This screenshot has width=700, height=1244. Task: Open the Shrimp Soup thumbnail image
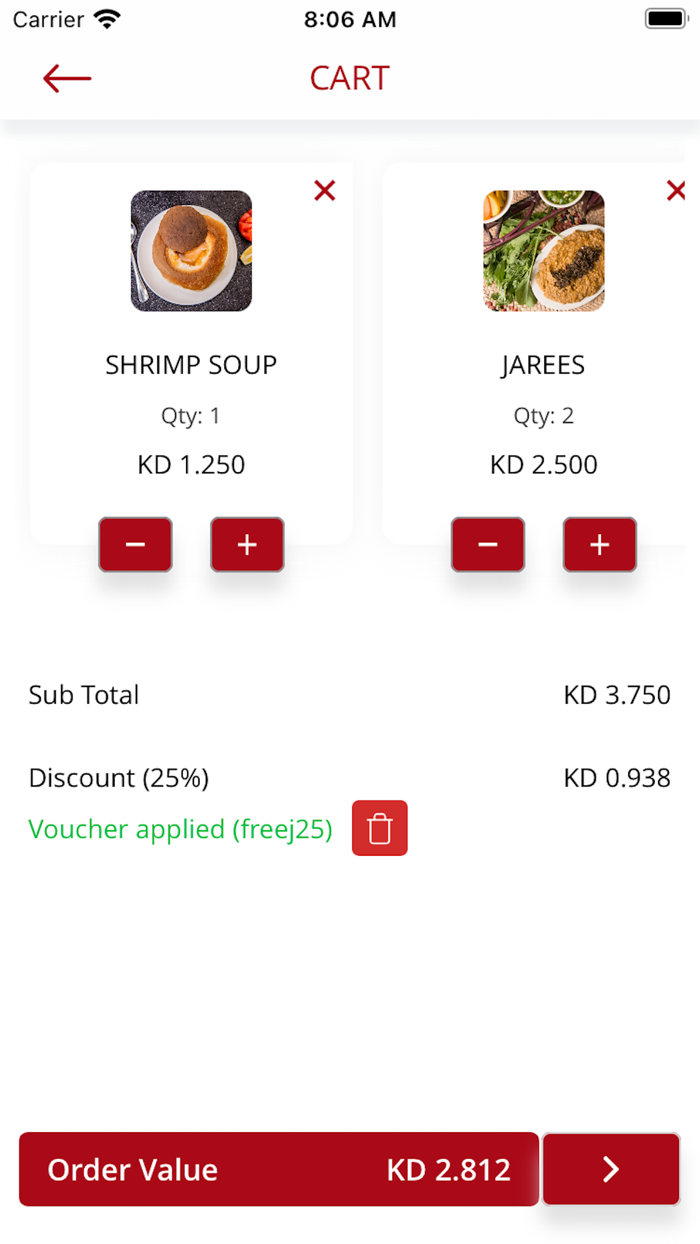pyautogui.click(x=191, y=251)
